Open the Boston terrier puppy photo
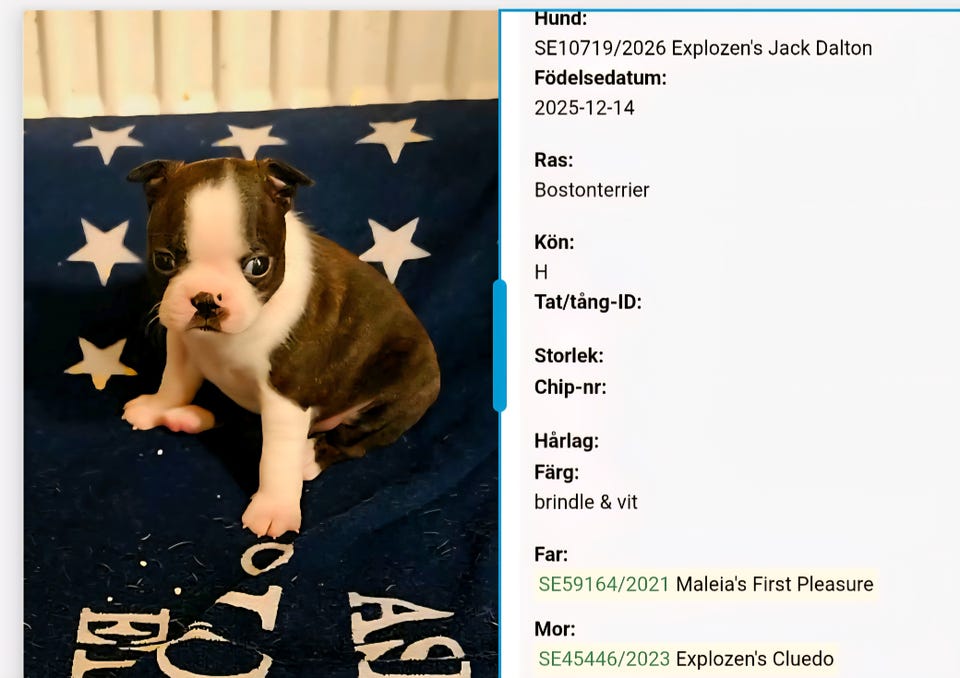This screenshot has width=960, height=678. 261,344
